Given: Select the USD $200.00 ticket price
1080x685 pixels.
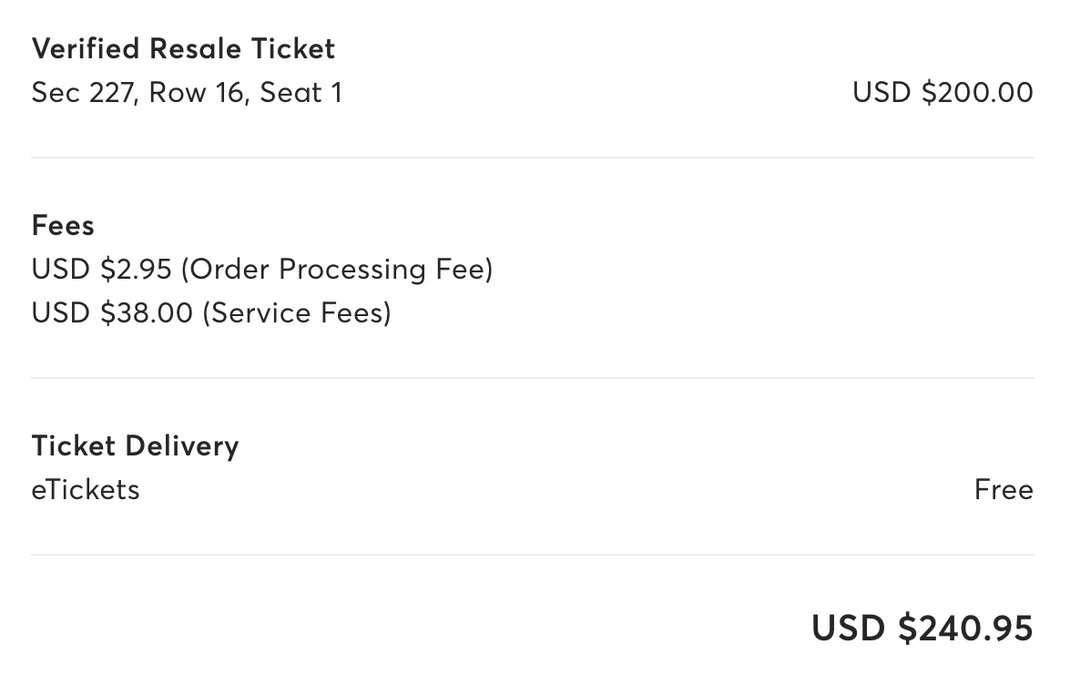Looking at the screenshot, I should tap(942, 93).
